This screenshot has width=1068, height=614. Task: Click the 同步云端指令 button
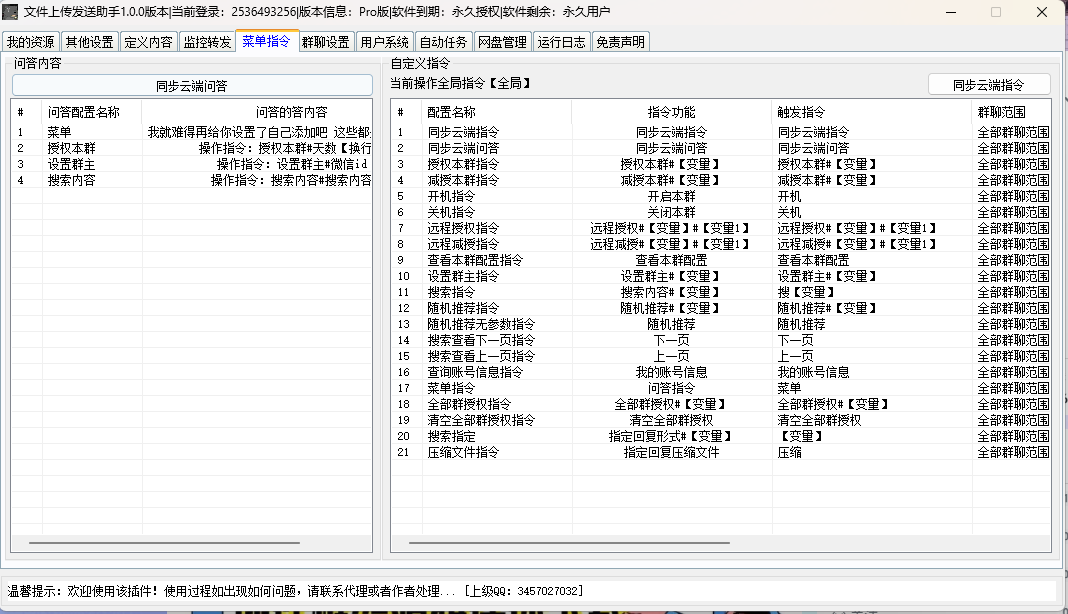click(x=988, y=85)
